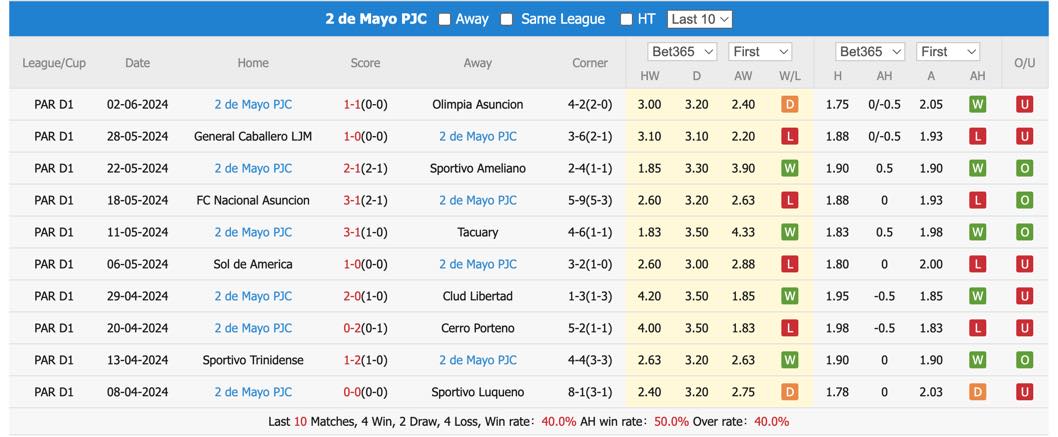Click green W badge for Sportivo Ameliano match
The image size is (1058, 437).
[x=789, y=169]
